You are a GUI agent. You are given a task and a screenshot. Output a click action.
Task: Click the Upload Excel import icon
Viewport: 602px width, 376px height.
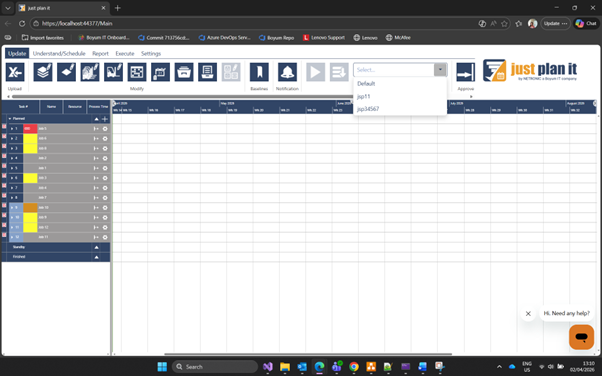coord(15,72)
